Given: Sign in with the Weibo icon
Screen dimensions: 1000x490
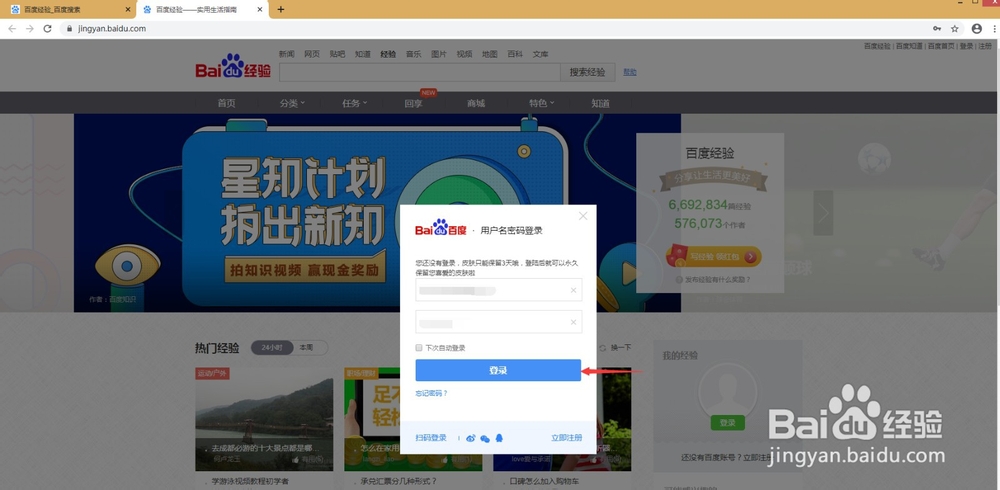Looking at the screenshot, I should coord(471,438).
